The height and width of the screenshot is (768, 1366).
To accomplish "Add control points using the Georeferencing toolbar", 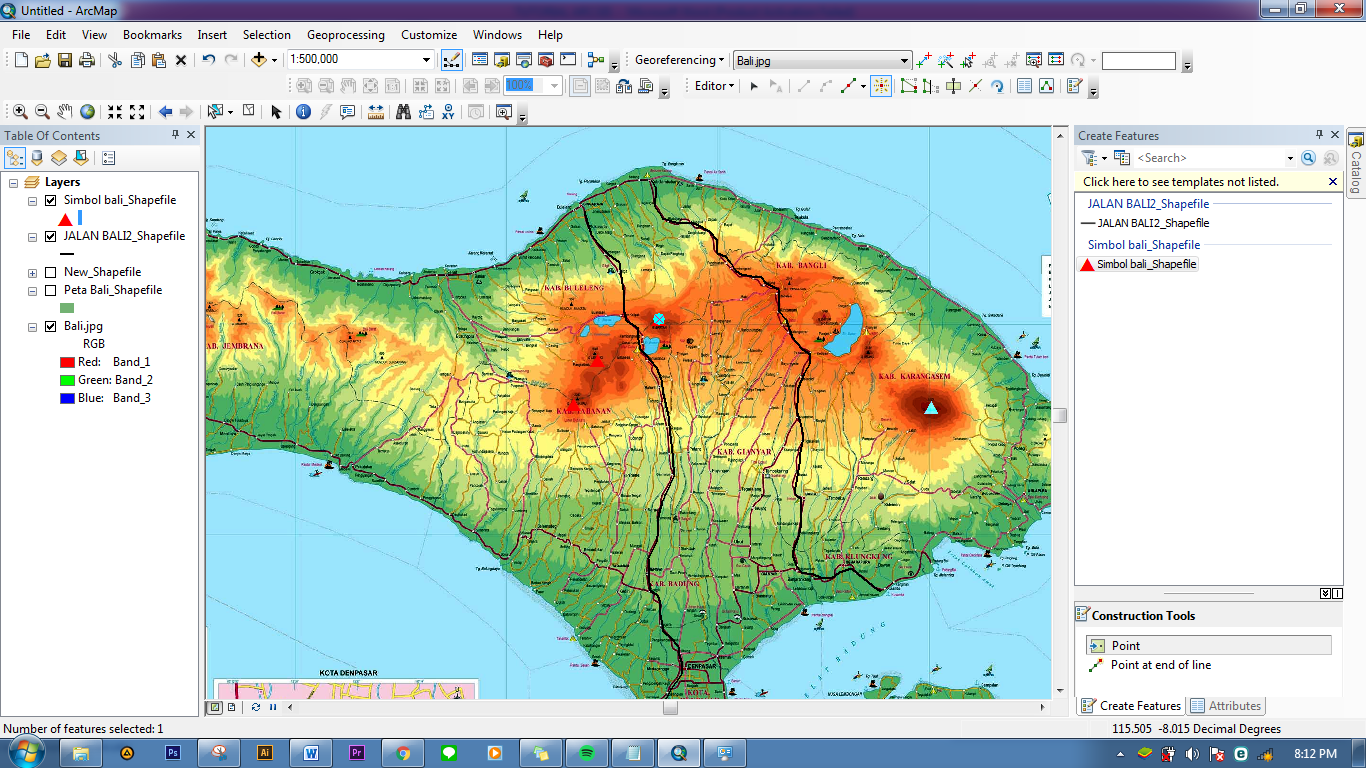I will click(925, 60).
